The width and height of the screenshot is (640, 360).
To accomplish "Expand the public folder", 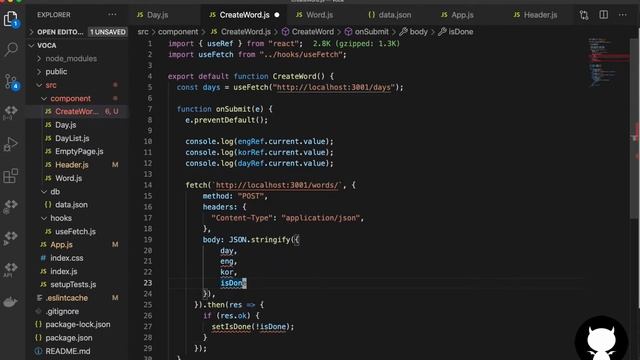I will (x=56, y=72).
